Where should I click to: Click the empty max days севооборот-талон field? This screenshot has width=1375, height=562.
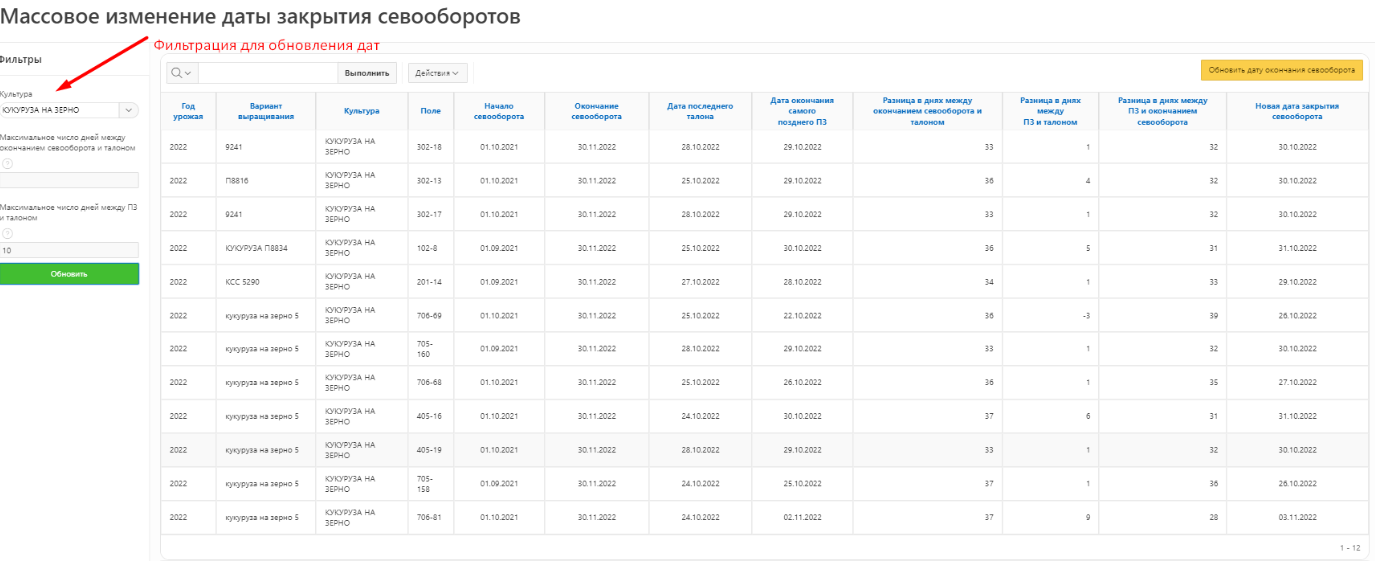click(x=69, y=180)
